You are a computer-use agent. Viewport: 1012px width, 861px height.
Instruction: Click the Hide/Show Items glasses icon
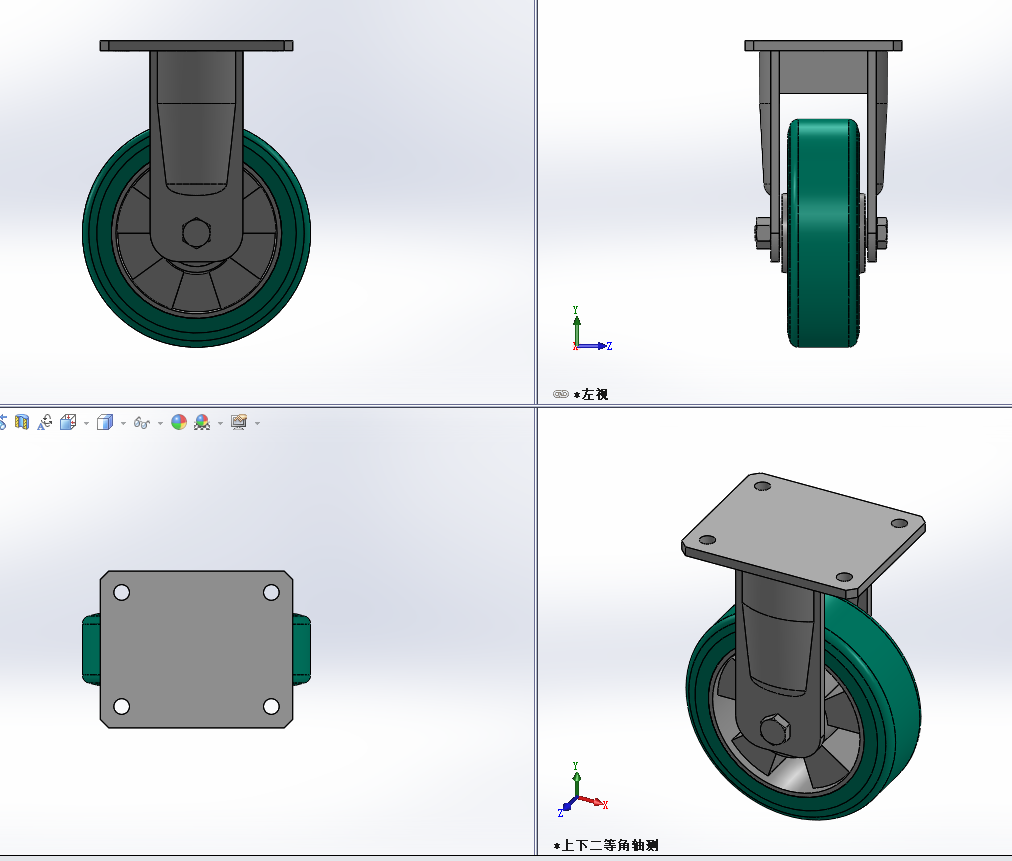coord(141,423)
